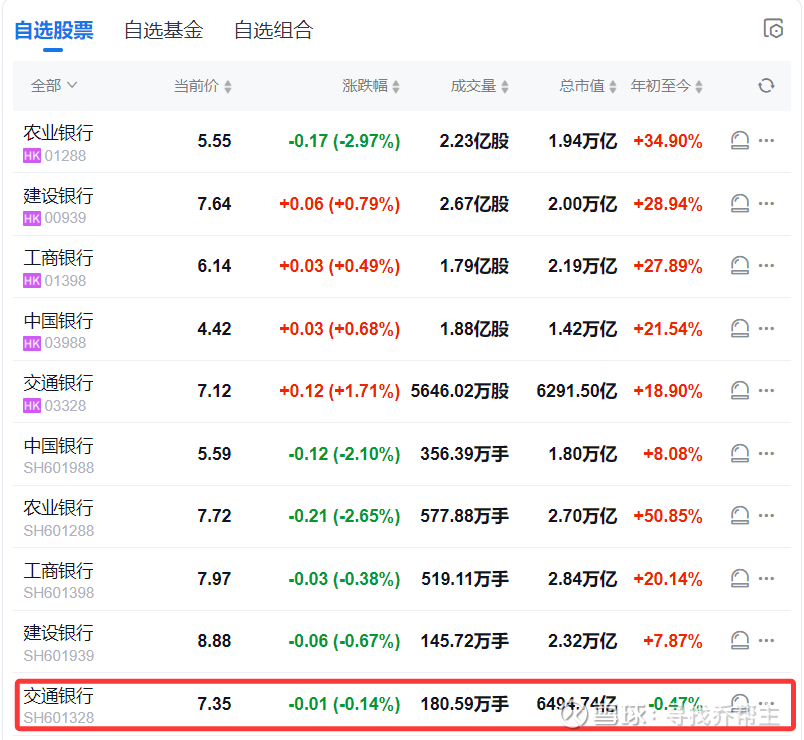This screenshot has width=804, height=740.
Task: Open more options for 工商银行 HK 01398
Action: coord(767,266)
